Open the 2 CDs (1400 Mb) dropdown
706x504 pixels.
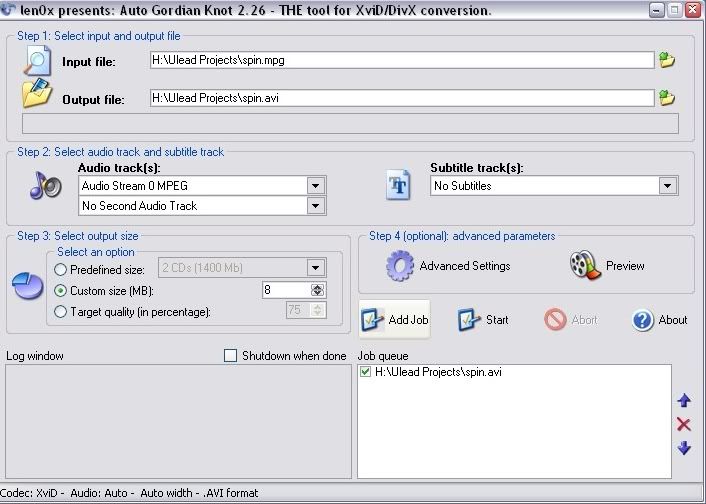(x=316, y=268)
